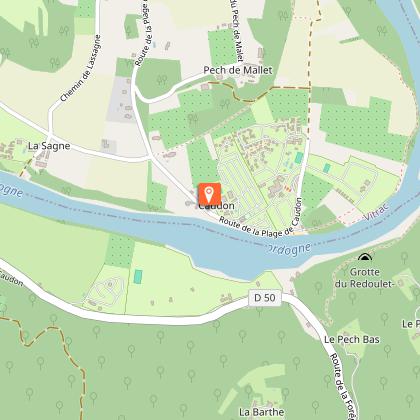This screenshot has width=420, height=420.
Task: Click the Chemin de Lassagne road label
Action: [x=80, y=68]
